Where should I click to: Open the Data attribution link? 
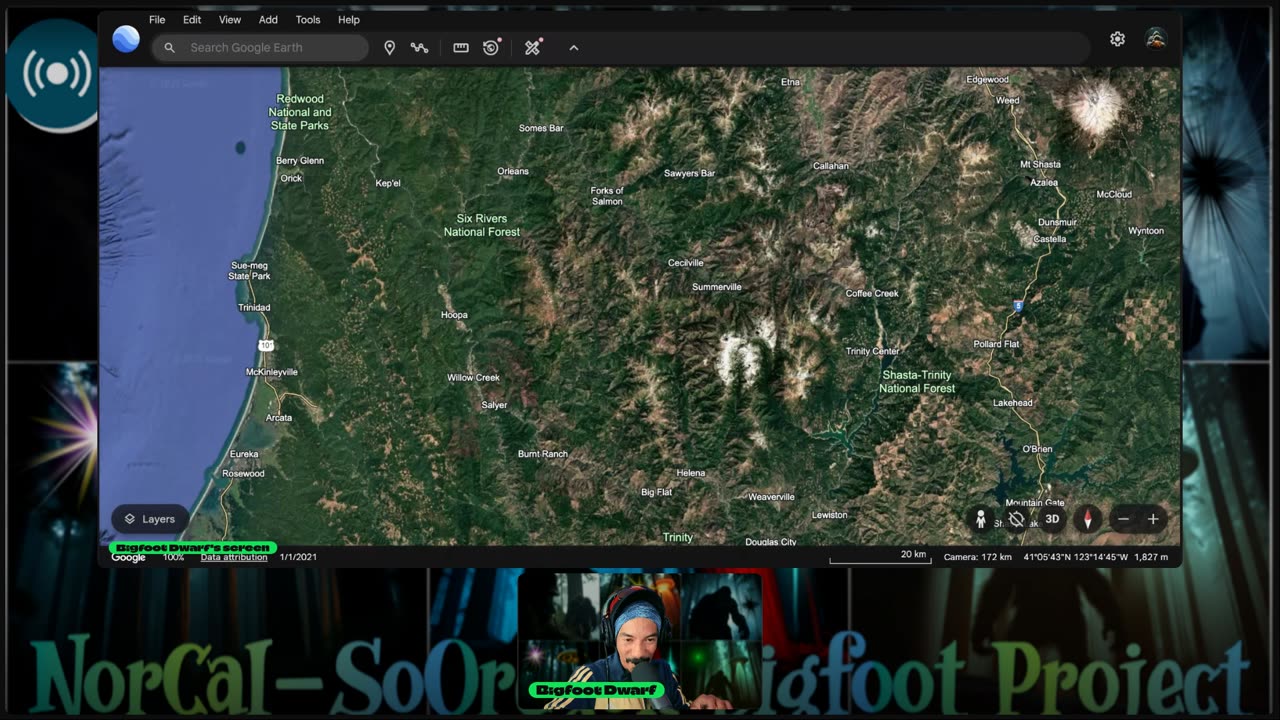234,557
